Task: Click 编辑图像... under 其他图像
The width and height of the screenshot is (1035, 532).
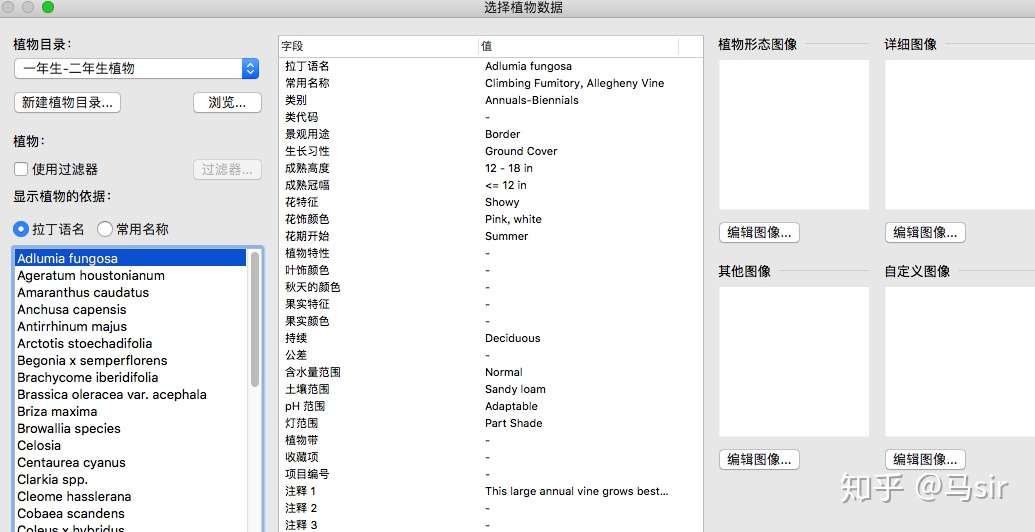Action: [759, 459]
